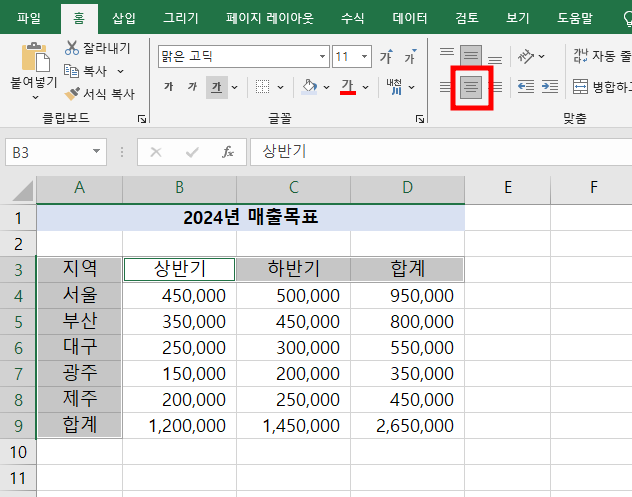The image size is (632, 497).
Task: Select cell containing 하반기
Action: pos(293,269)
